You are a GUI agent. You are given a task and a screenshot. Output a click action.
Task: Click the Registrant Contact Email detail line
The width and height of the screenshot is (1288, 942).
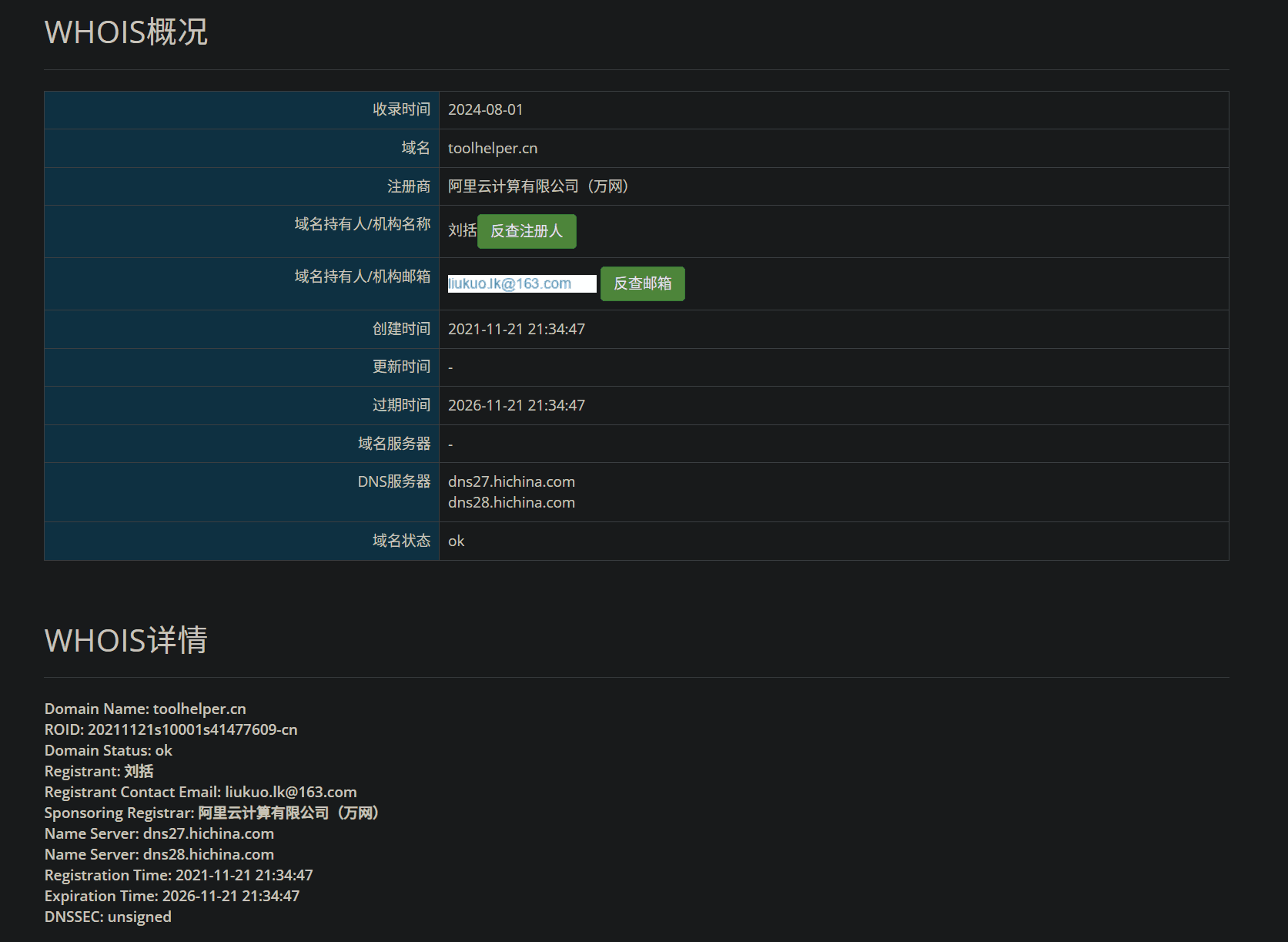[x=200, y=792]
